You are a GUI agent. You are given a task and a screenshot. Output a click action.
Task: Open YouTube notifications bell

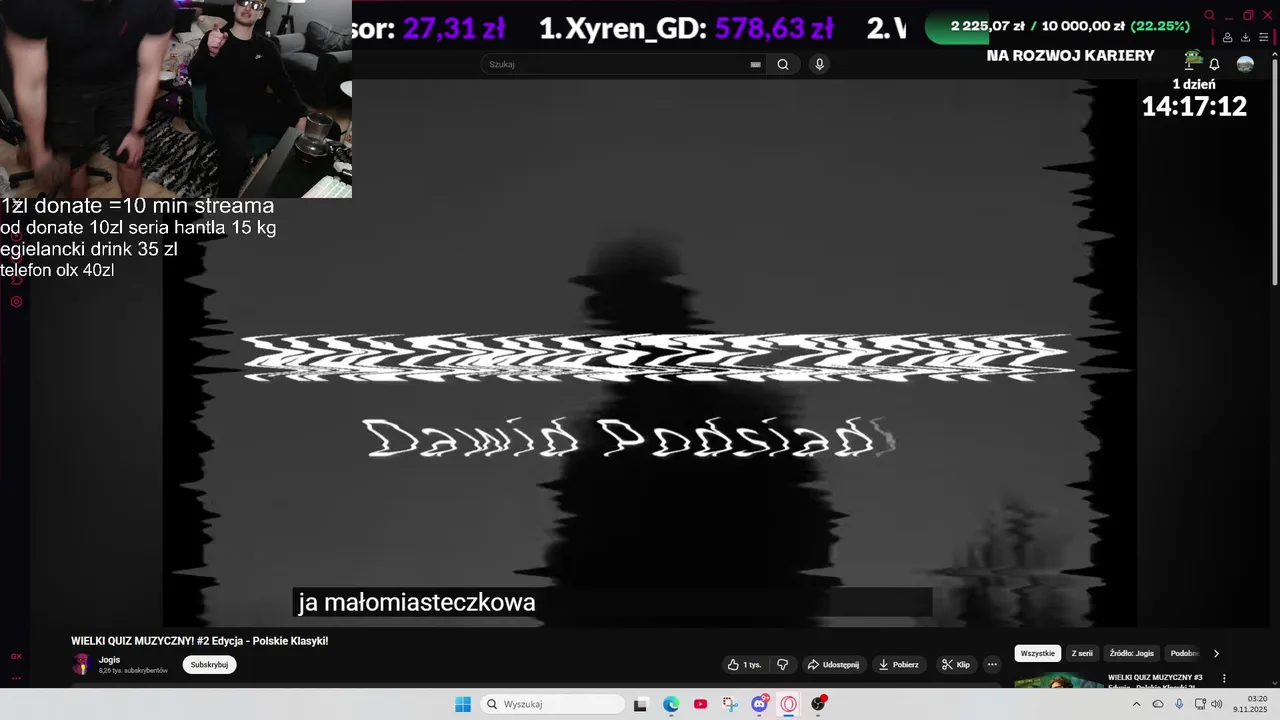1214,64
